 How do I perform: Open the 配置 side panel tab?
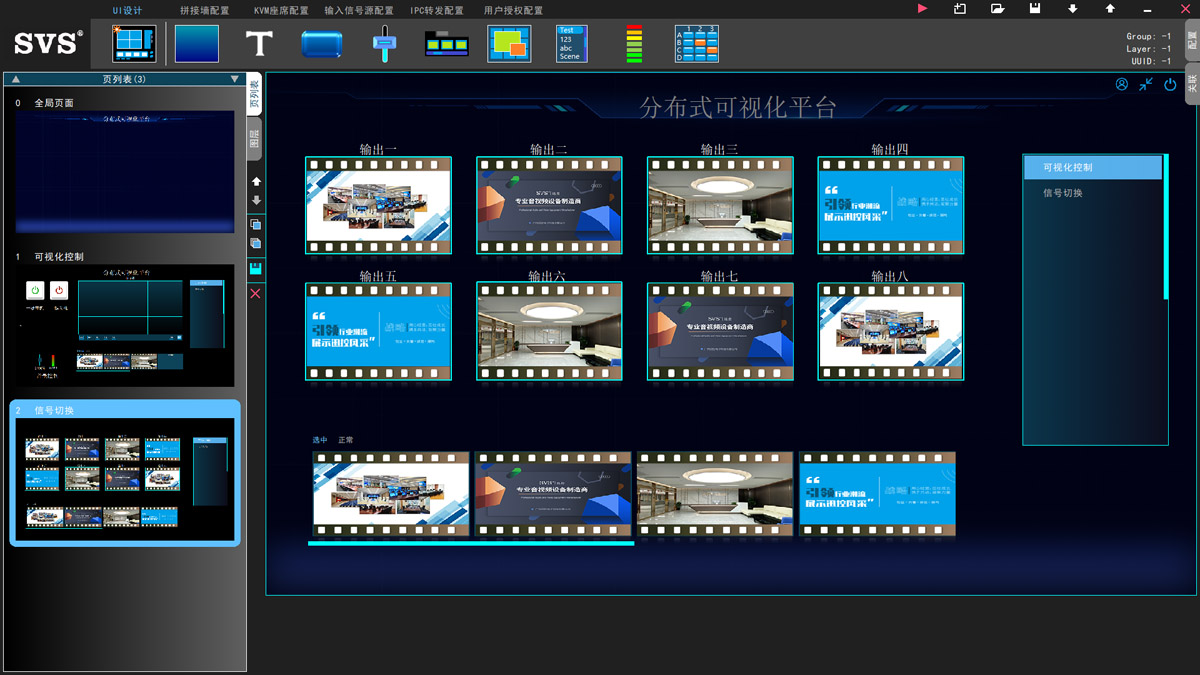coord(1192,40)
